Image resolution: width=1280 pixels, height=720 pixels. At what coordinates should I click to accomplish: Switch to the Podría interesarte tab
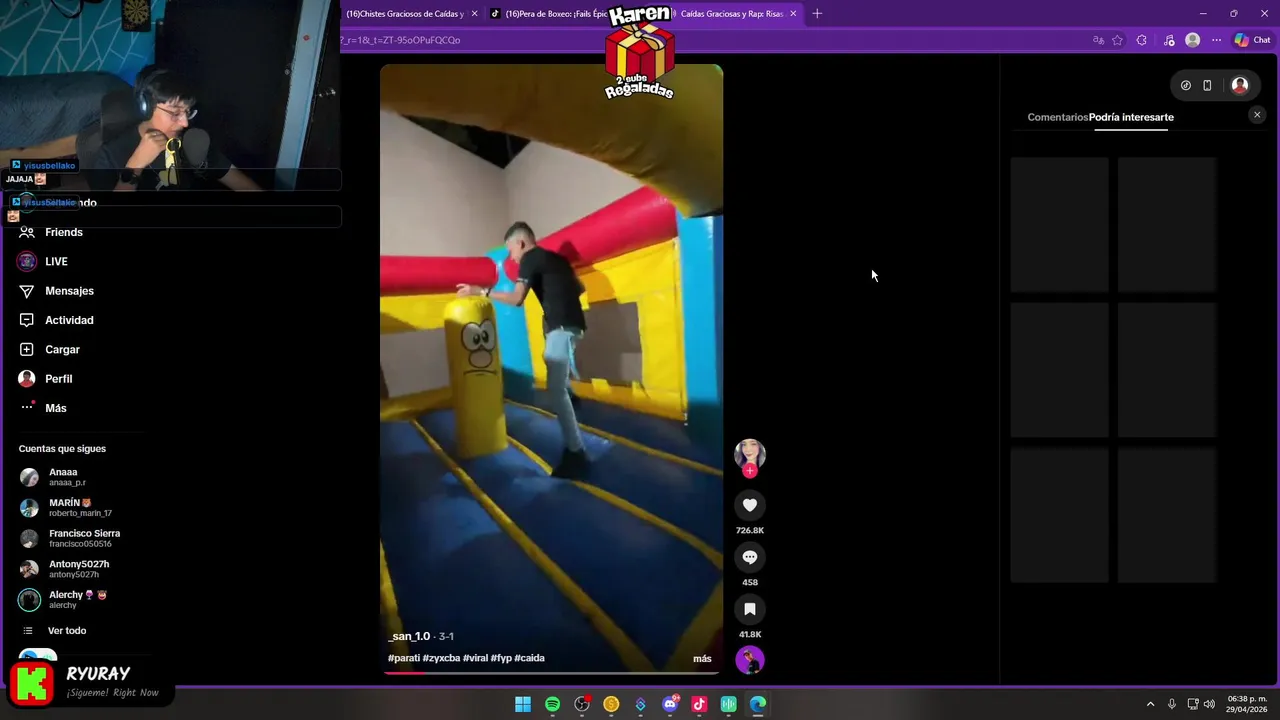[1131, 117]
